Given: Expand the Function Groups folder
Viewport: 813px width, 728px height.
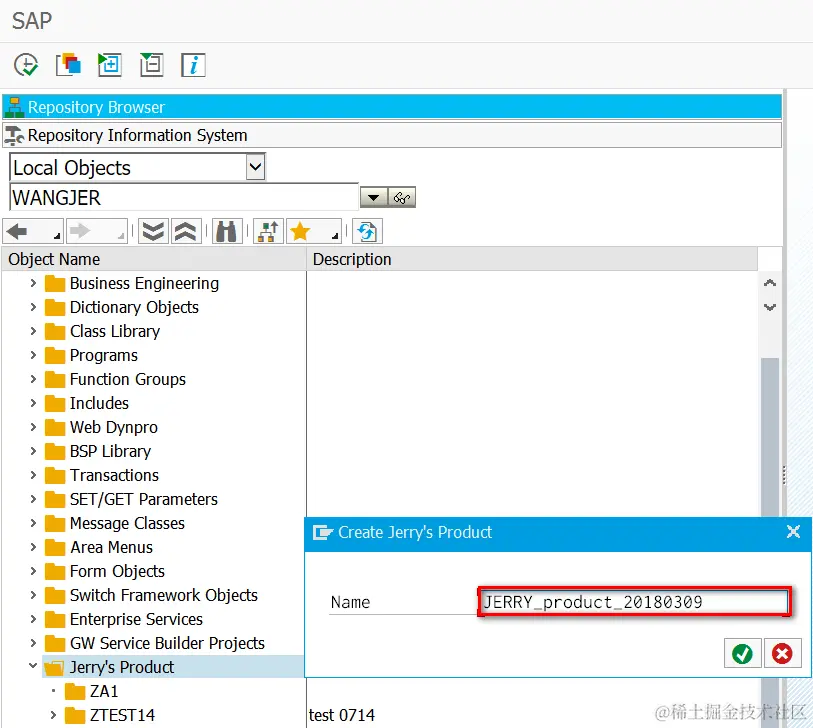Looking at the screenshot, I should pyautogui.click(x=33, y=379).
